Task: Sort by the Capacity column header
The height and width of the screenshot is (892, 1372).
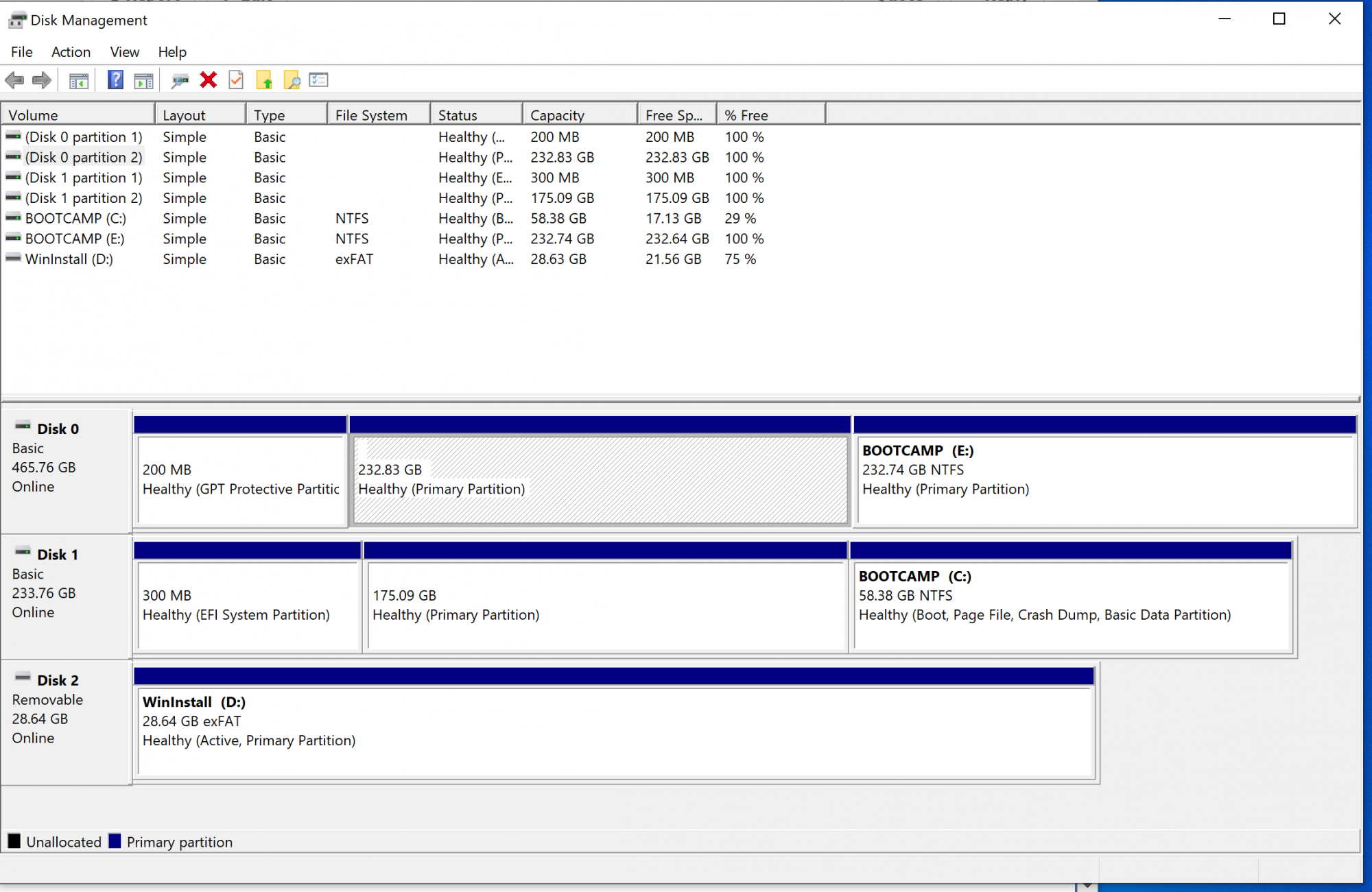Action: pos(580,114)
